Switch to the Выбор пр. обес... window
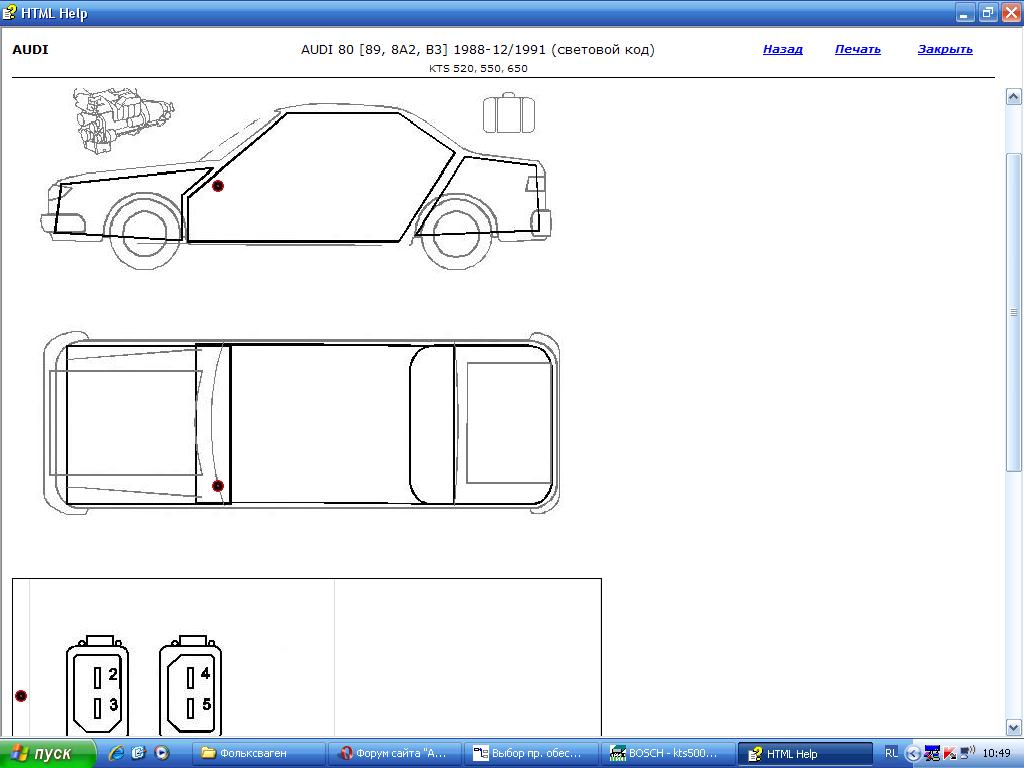 [531, 754]
